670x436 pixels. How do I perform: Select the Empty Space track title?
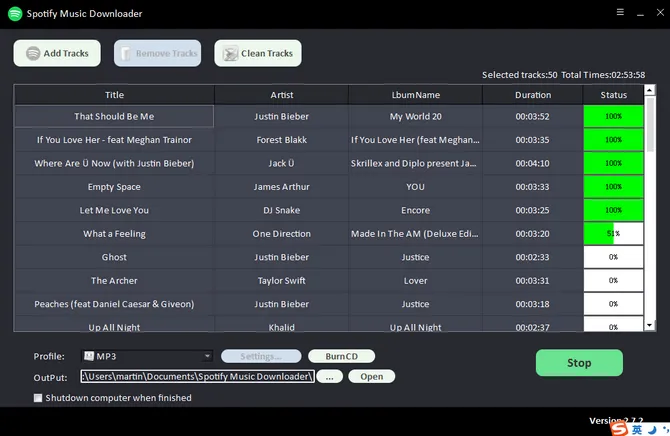tap(114, 187)
